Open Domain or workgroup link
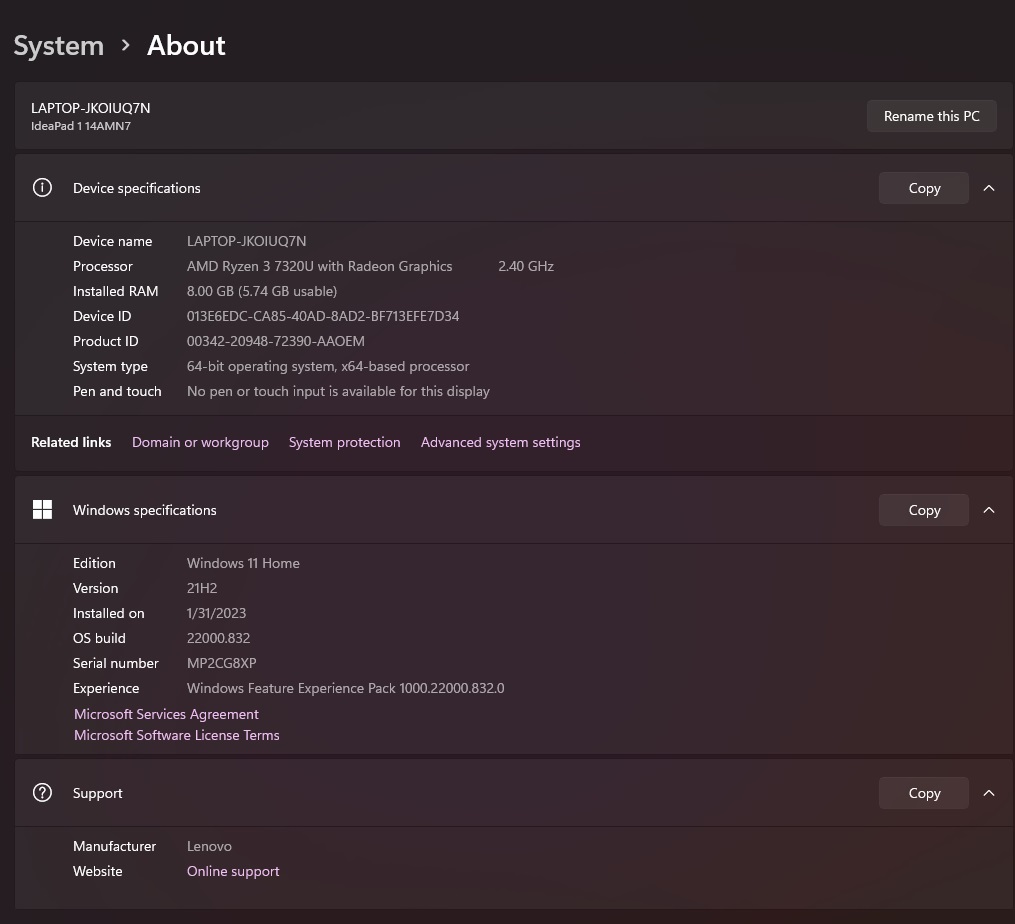This screenshot has height=924, width=1015. pyautogui.click(x=200, y=442)
